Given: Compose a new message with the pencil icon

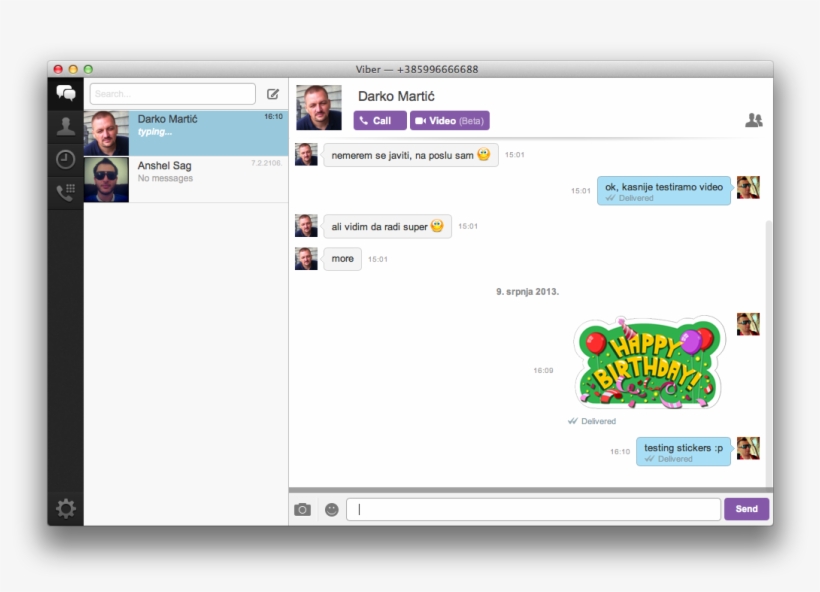Looking at the screenshot, I should 273,93.
